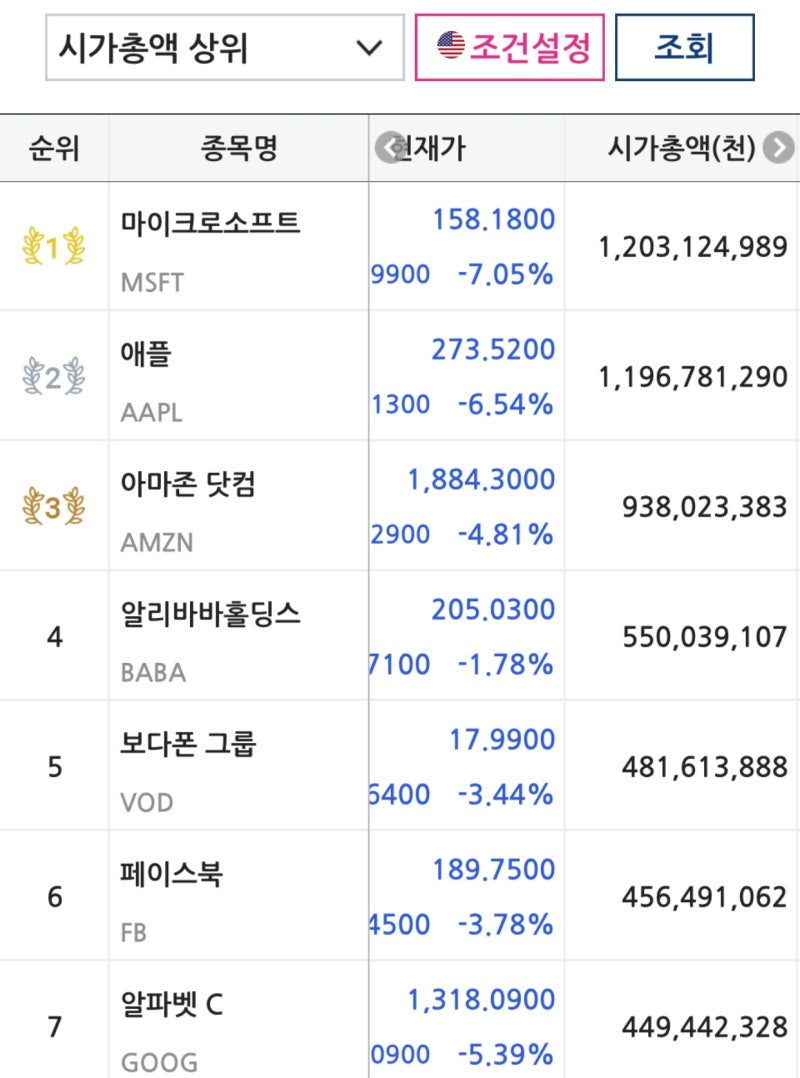Click the bronze medal icon beside 아마존 닷컴
This screenshot has width=800, height=1078.
[52, 503]
